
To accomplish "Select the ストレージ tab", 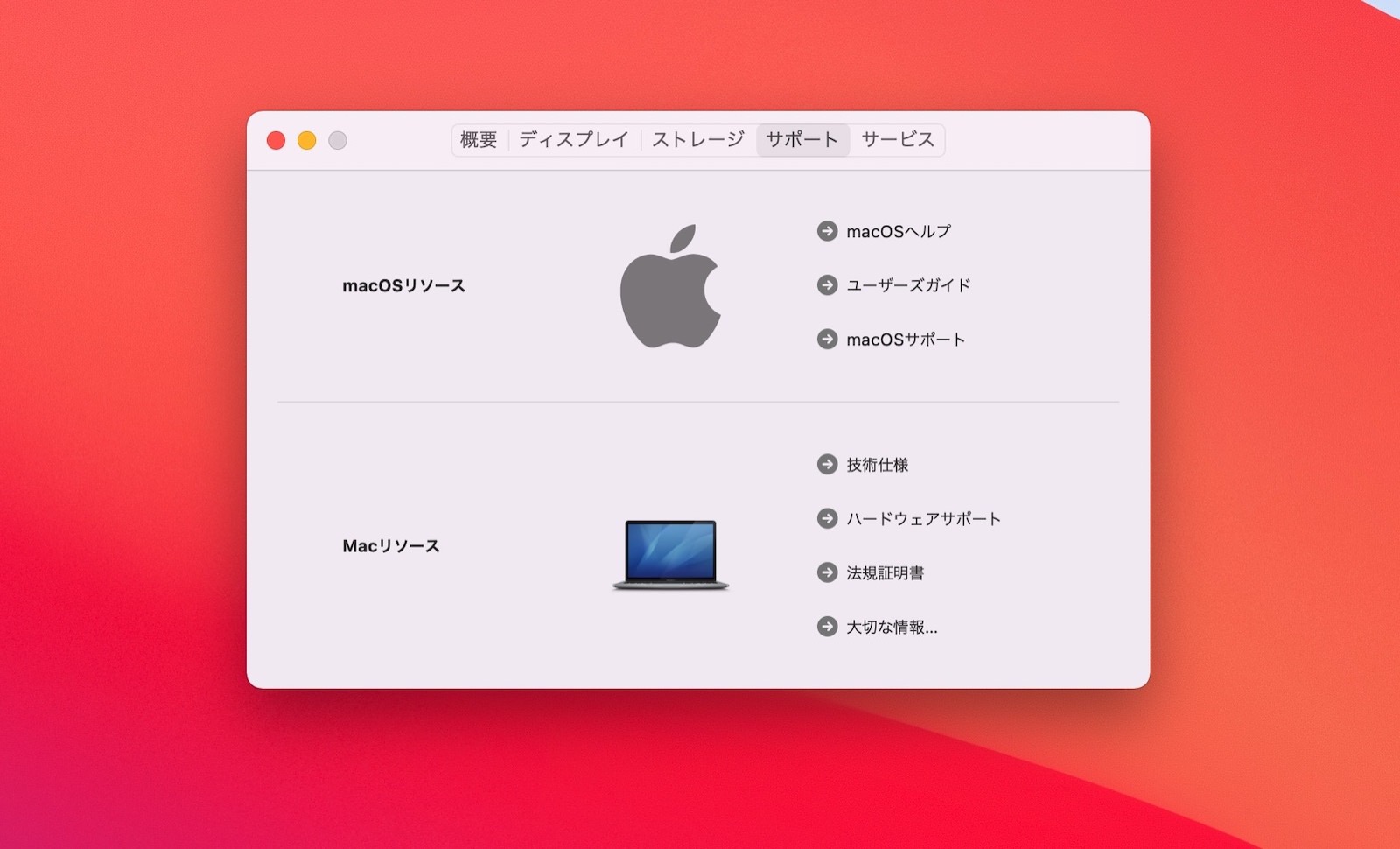I will coord(697,140).
